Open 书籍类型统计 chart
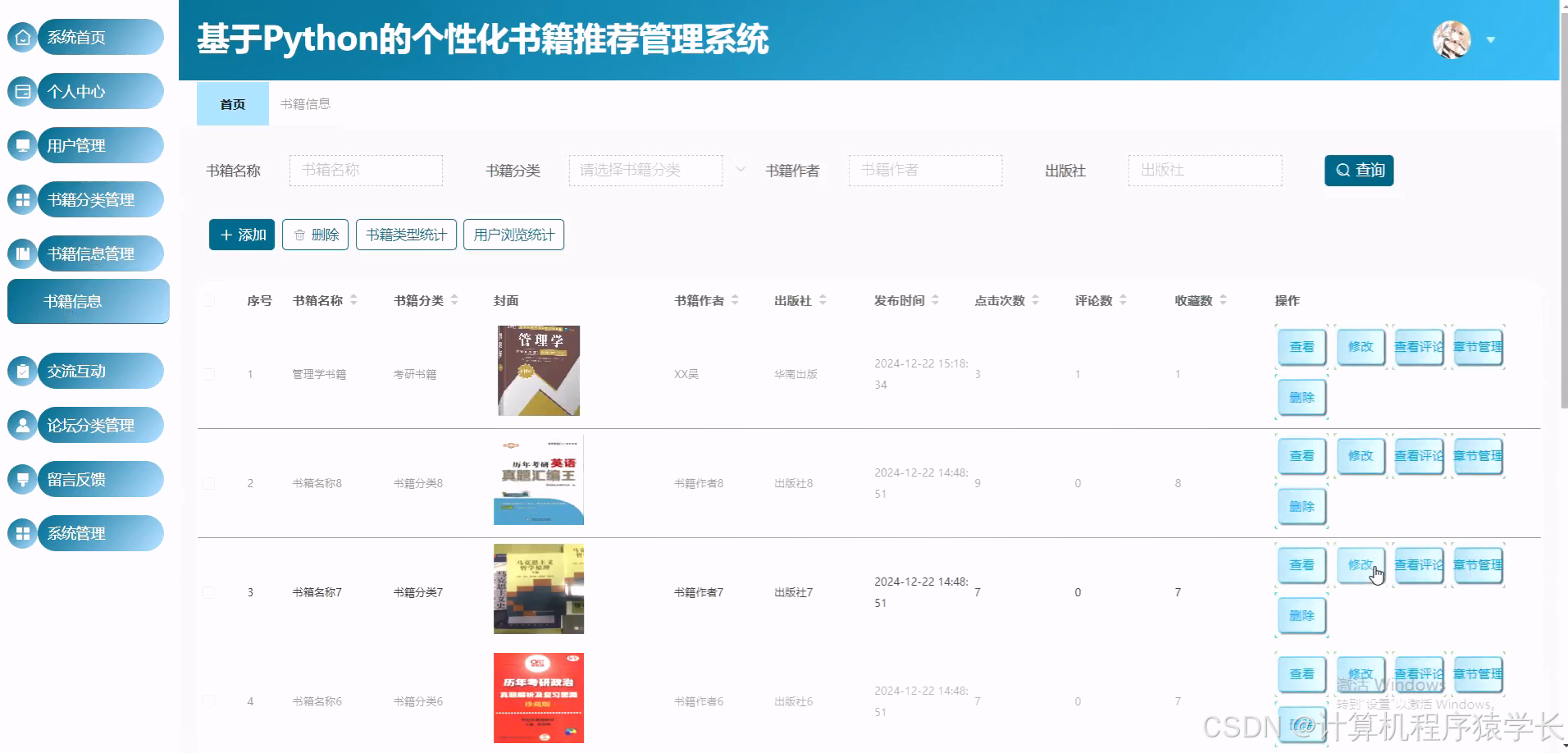Viewport: 1568px width, 753px height. pos(406,235)
